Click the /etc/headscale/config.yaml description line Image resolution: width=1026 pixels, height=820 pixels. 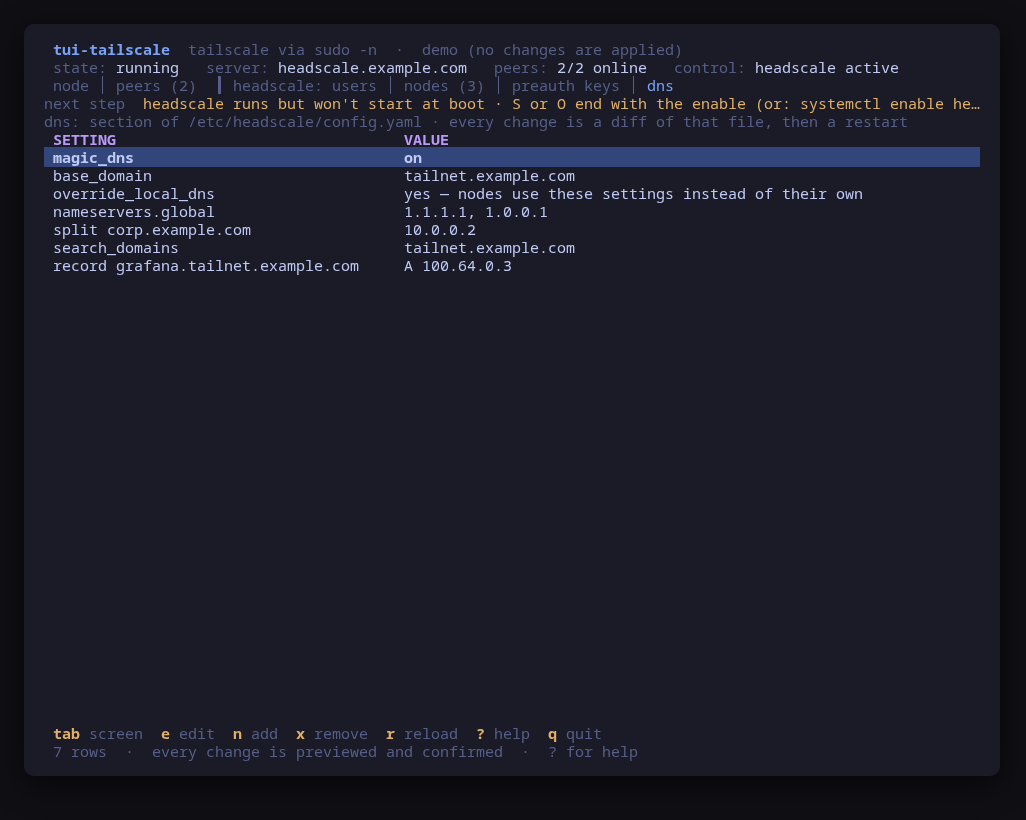click(476, 122)
